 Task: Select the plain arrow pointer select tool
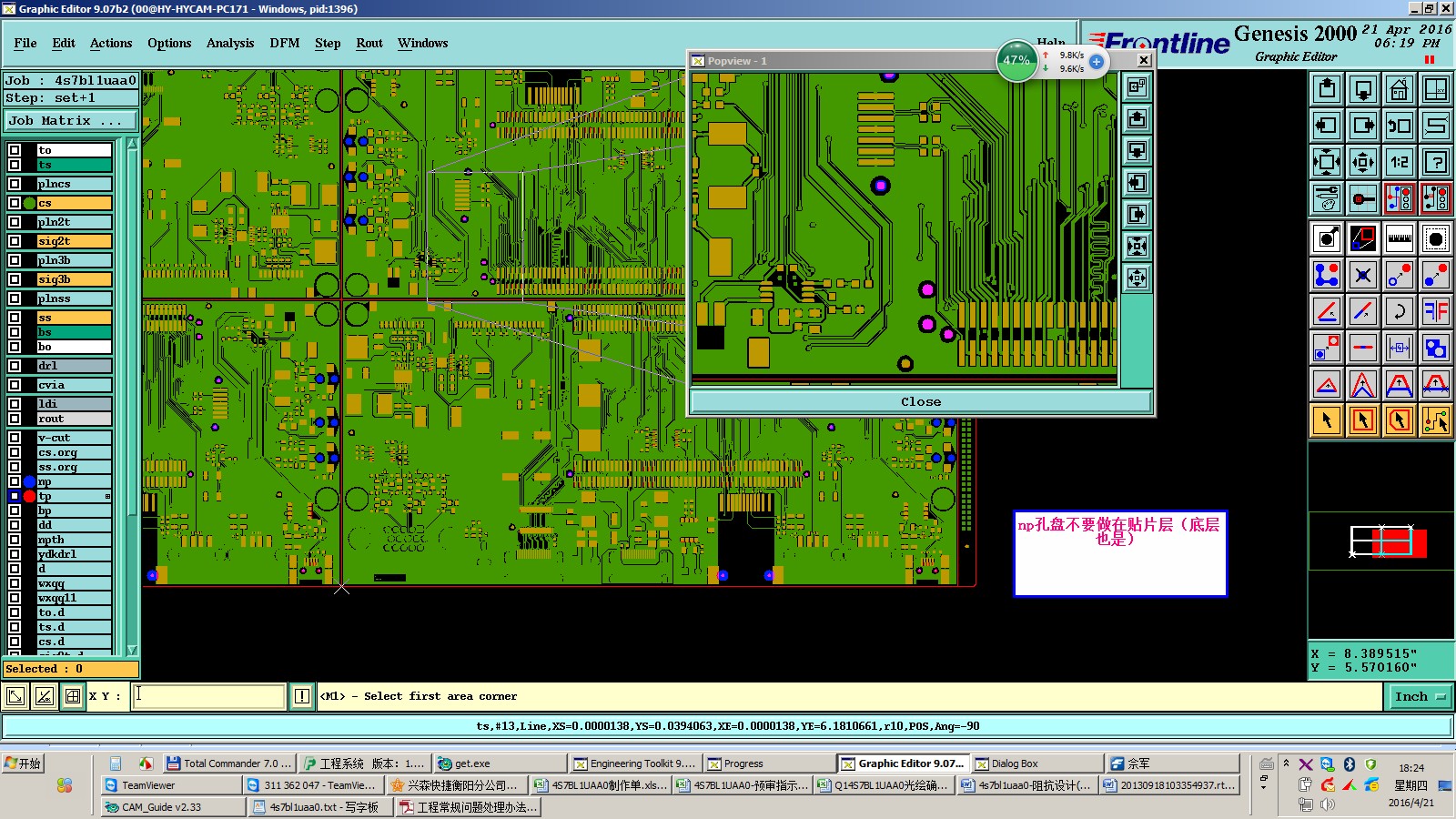click(1327, 420)
